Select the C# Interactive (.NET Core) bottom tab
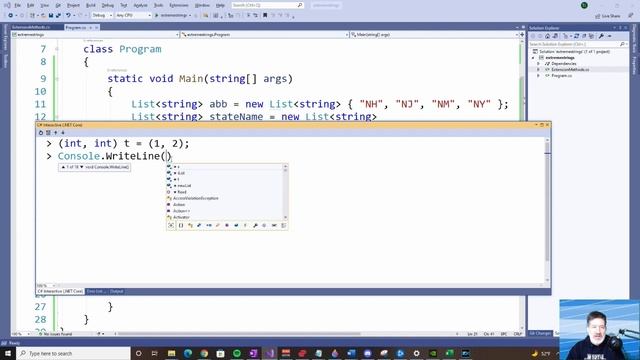The image size is (640, 360). pyautogui.click(x=60, y=291)
